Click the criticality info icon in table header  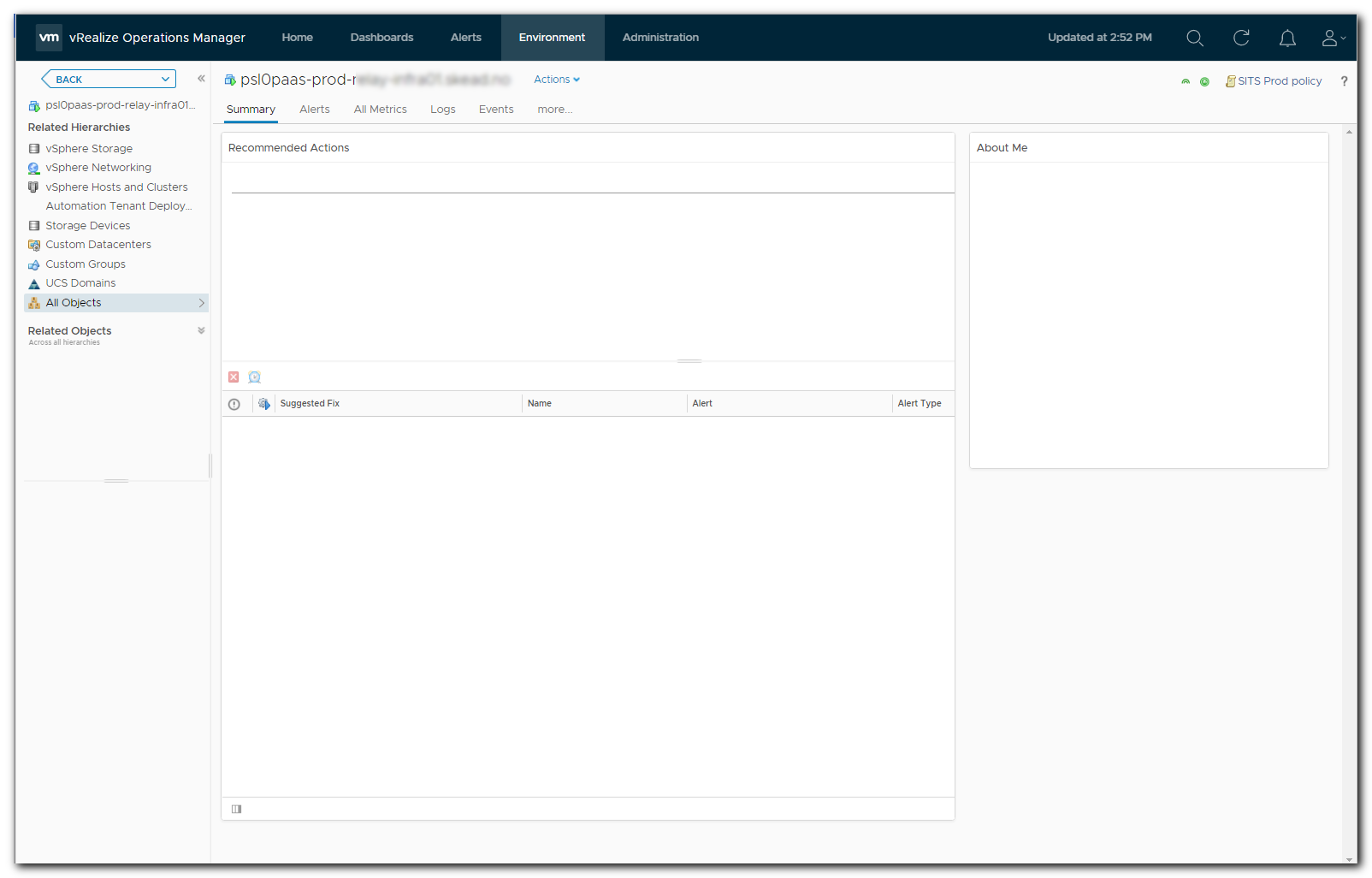[234, 403]
